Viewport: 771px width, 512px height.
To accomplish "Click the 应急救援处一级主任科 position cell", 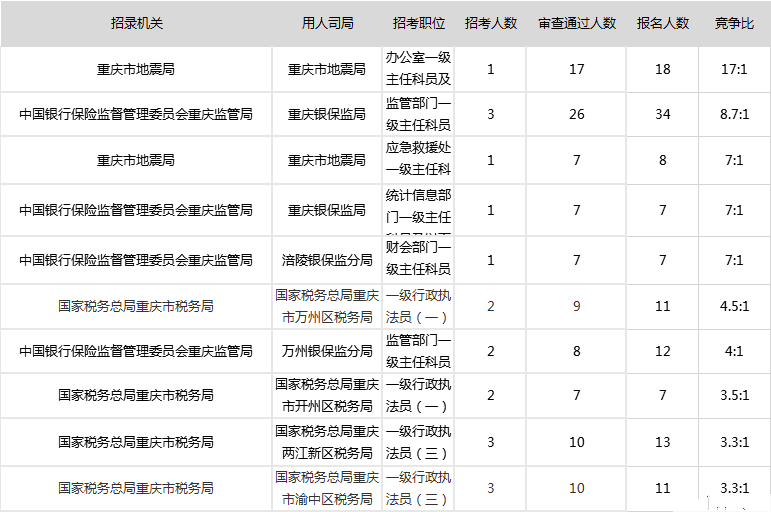I will pos(418,160).
